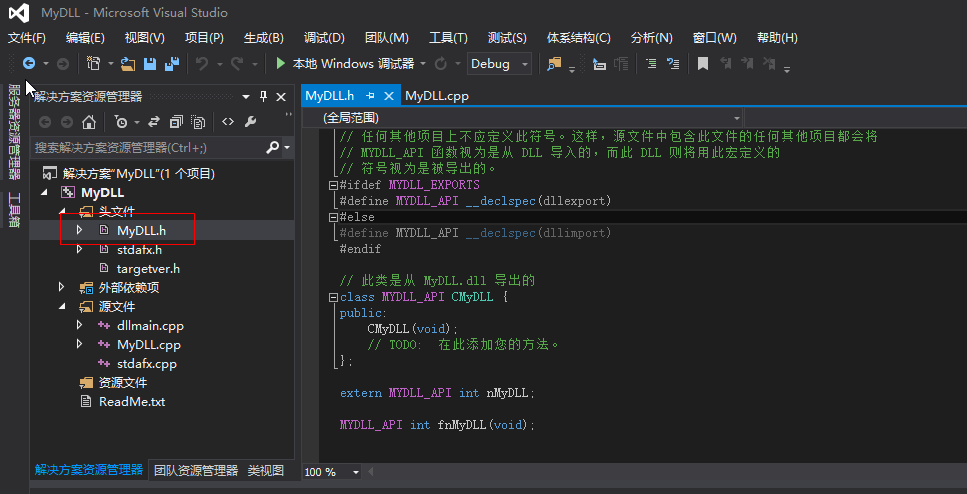The height and width of the screenshot is (494, 967).
Task: Collapse the #ifdef MYDLL_EXPORTS code block
Action: 333,185
